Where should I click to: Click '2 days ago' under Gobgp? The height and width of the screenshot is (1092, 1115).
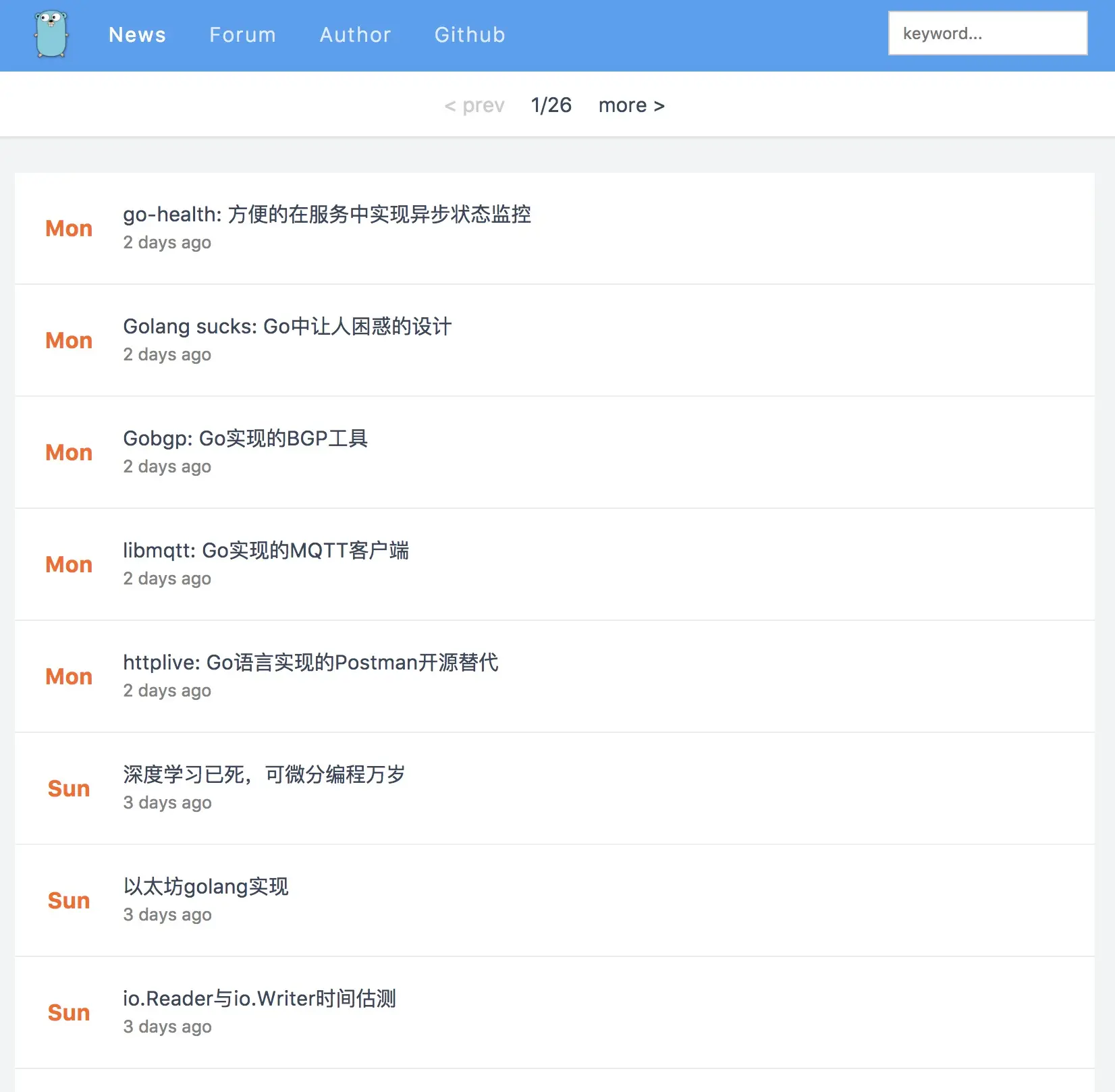(x=167, y=466)
